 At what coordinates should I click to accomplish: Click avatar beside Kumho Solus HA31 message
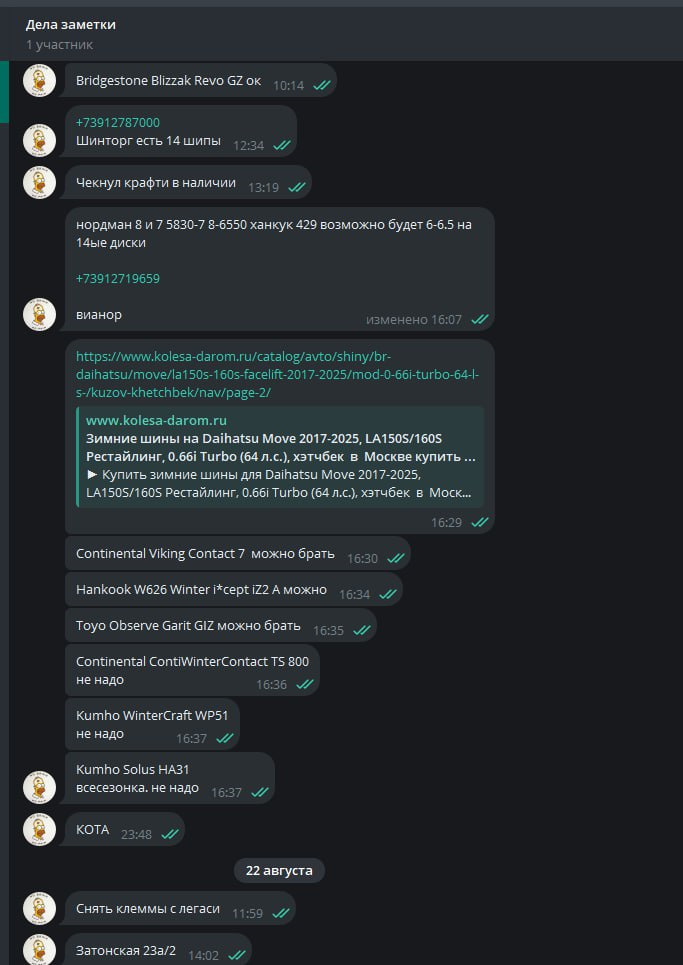coord(39,786)
